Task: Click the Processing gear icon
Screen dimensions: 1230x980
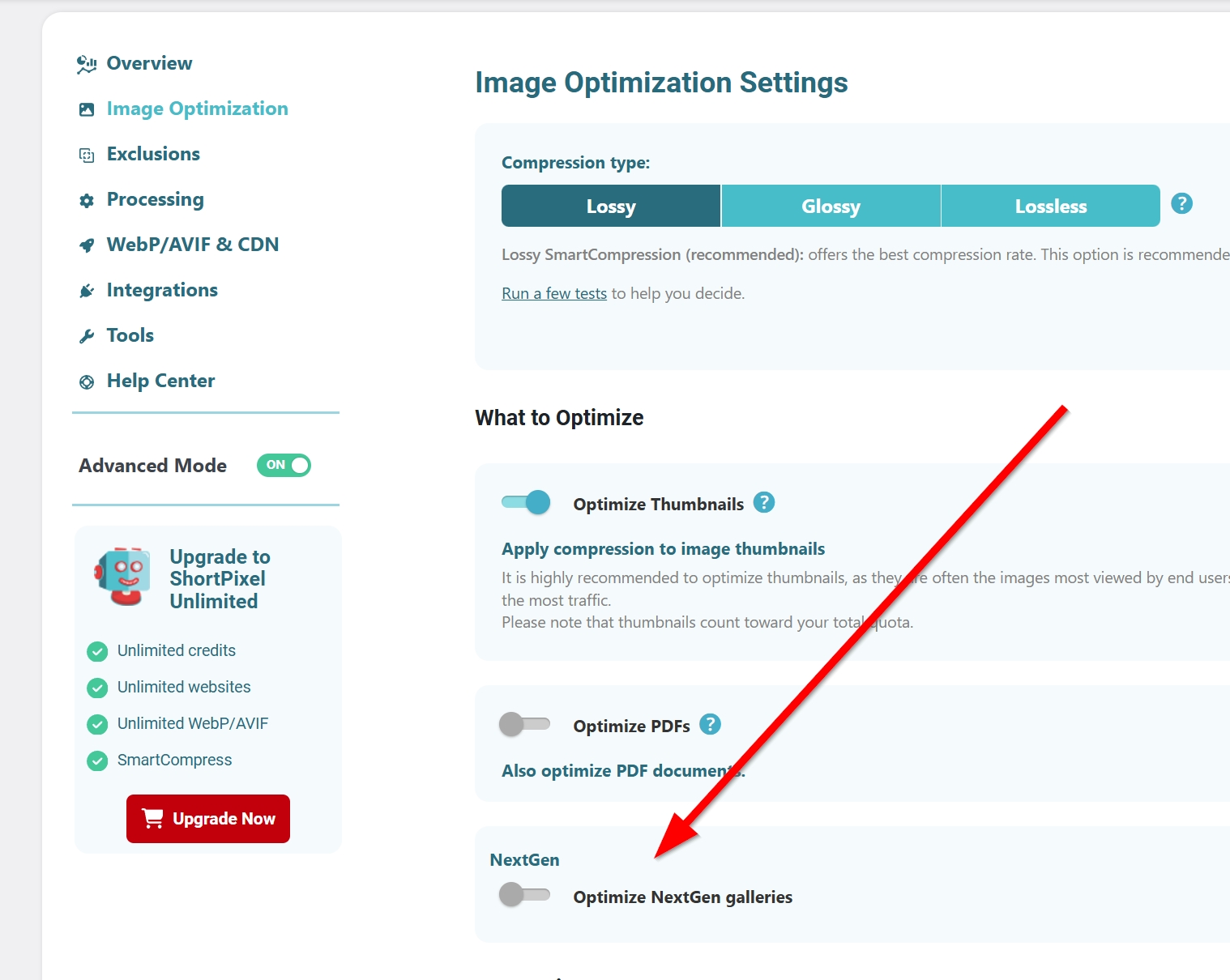Action: tap(86, 199)
